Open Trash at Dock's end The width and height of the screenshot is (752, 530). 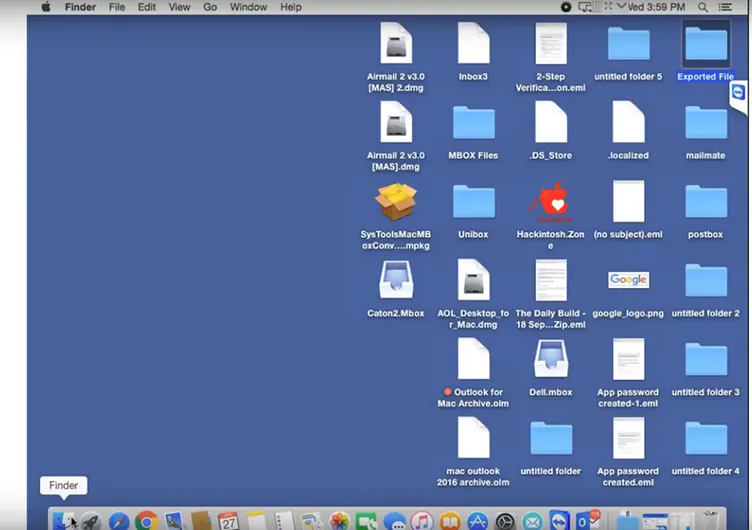[710, 521]
